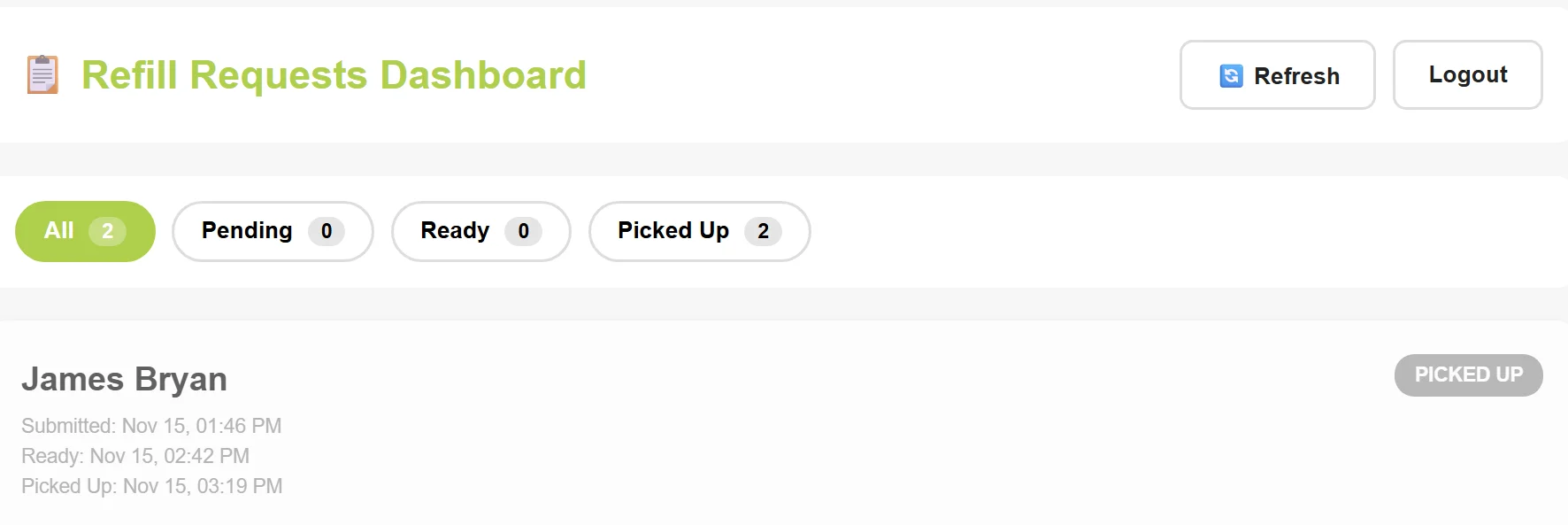1568x525 pixels.
Task: Switch to the Pending filter
Action: 272,231
